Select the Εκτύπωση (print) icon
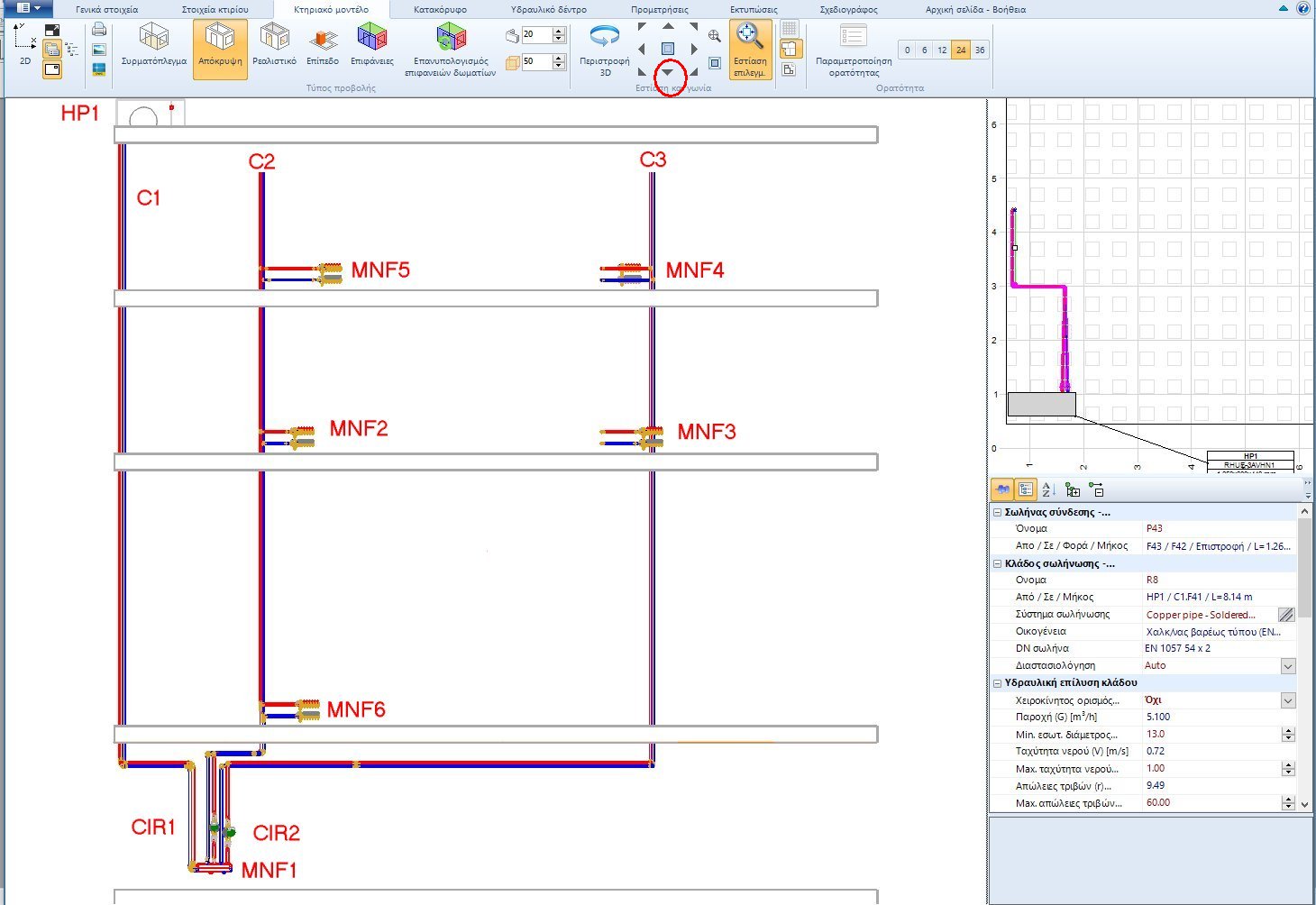 pos(98,29)
